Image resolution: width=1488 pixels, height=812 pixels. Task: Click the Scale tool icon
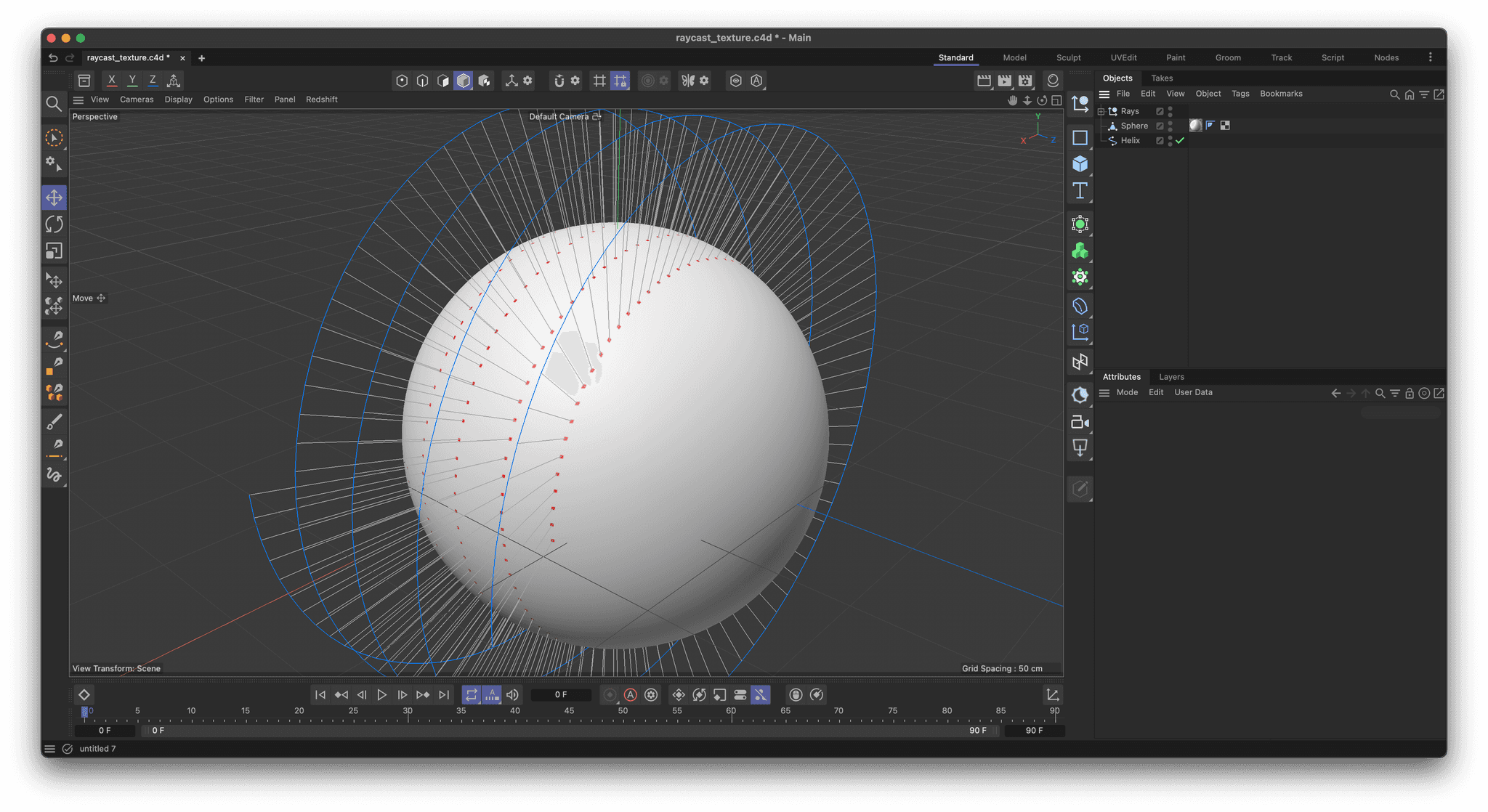point(55,251)
